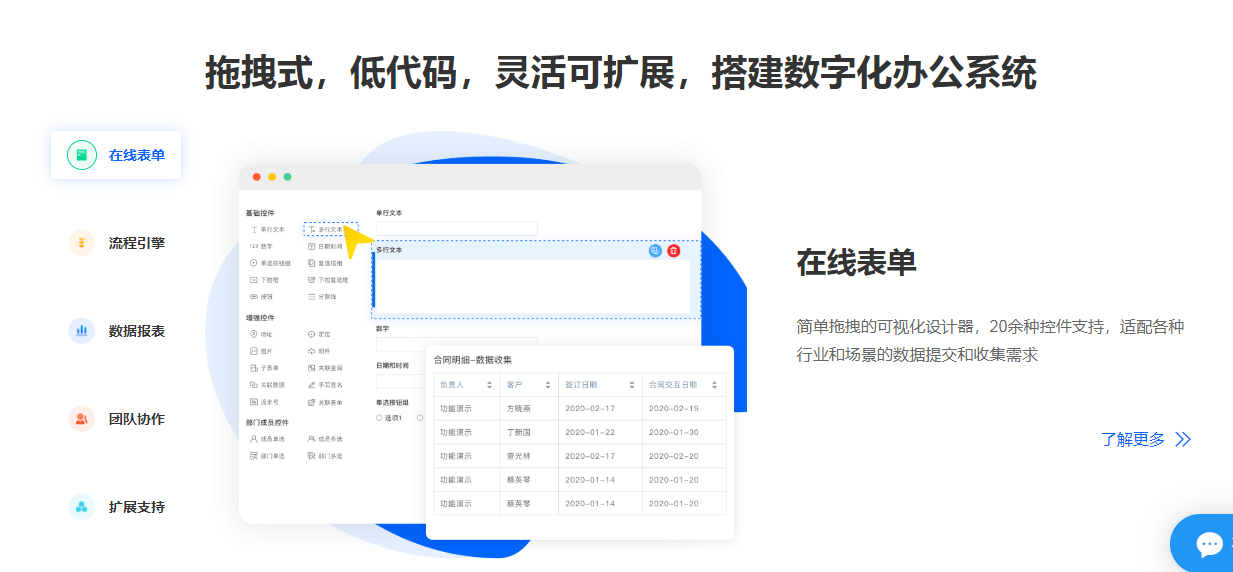Sort the table by 合同交互日期 column arrows

[x=715, y=385]
